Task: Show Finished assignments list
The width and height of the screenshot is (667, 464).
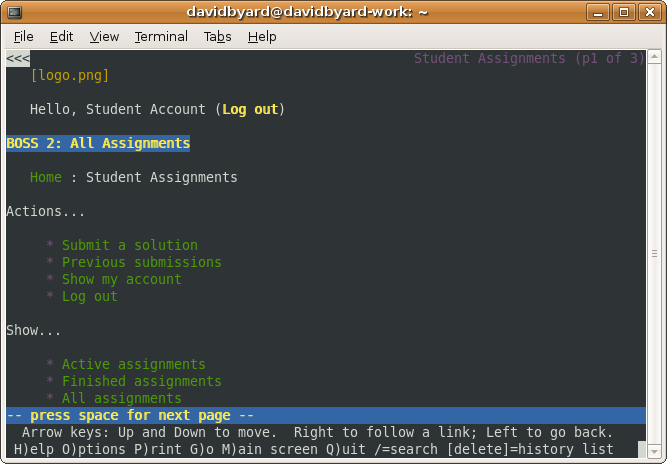Action: (142, 381)
